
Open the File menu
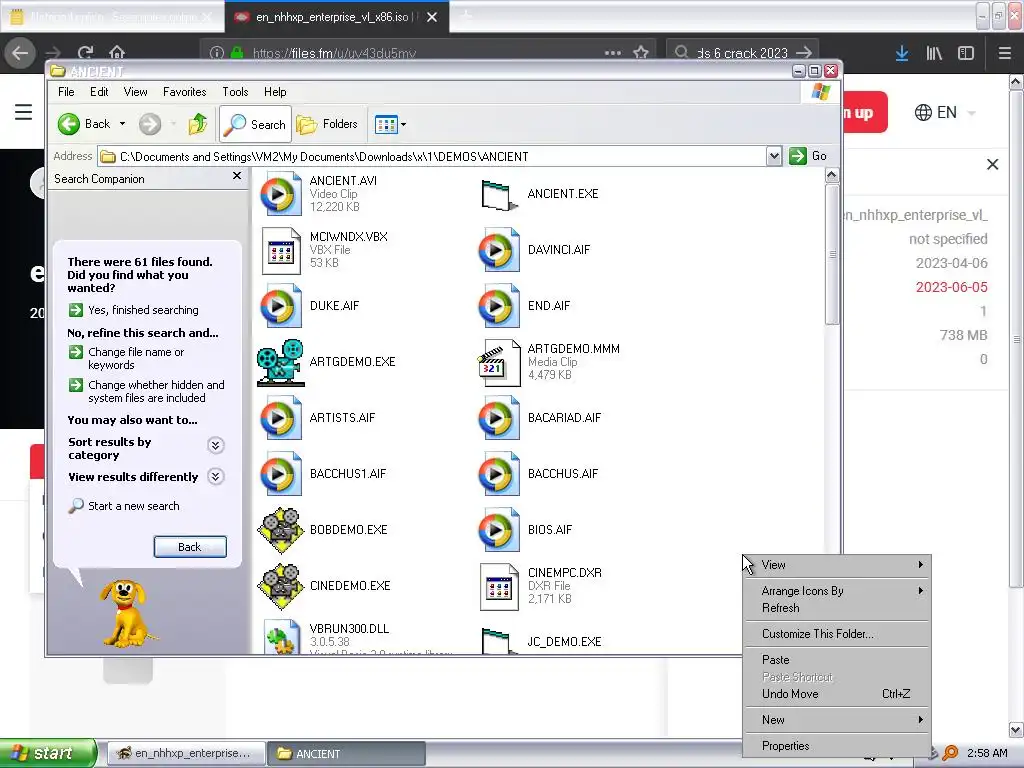66,92
